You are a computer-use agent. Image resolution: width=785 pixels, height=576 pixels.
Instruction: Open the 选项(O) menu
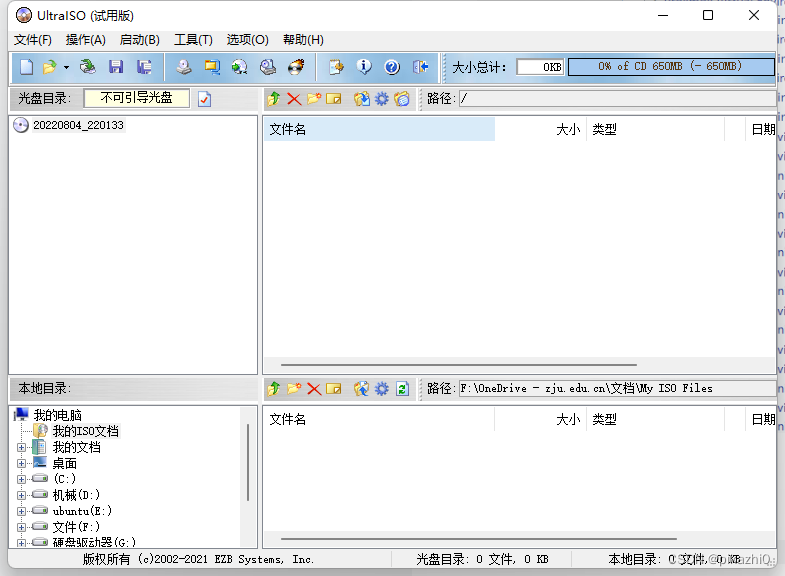[x=247, y=40]
